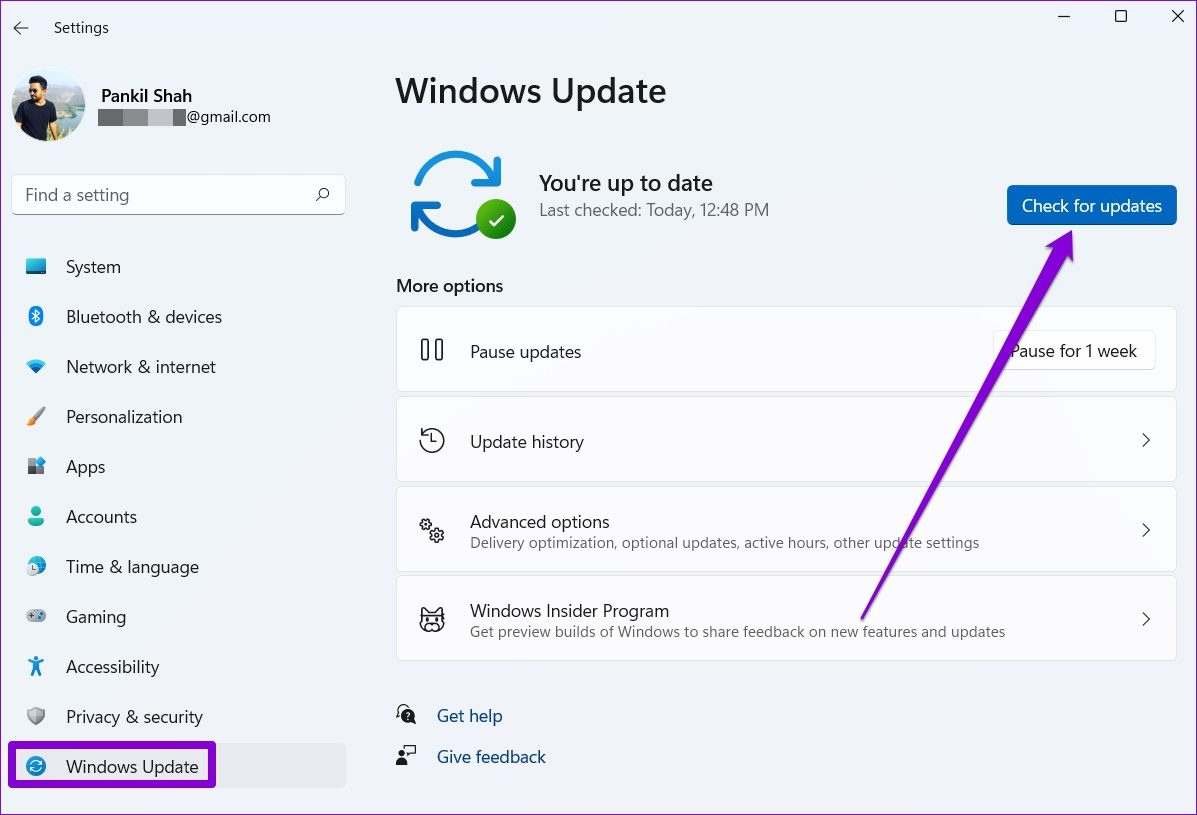Select Gaming in the sidebar
Image resolution: width=1197 pixels, height=815 pixels.
(96, 617)
